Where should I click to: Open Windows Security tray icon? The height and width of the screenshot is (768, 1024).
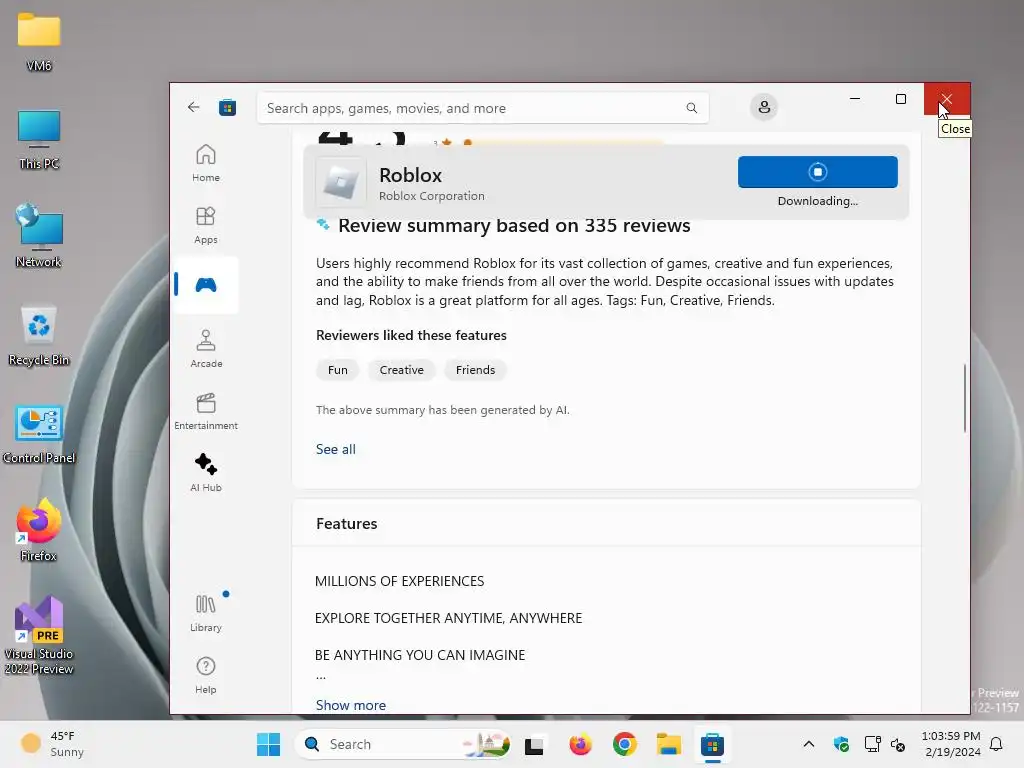point(841,744)
